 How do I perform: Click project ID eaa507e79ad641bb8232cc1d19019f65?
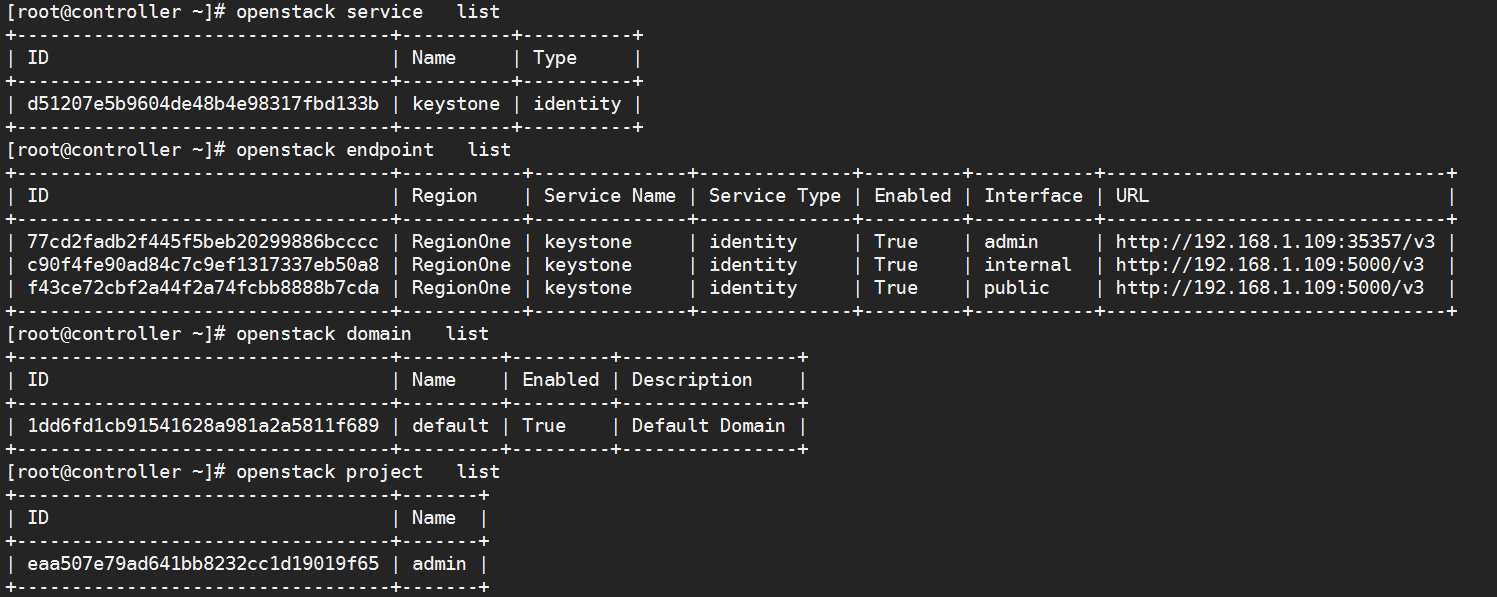coord(203,564)
